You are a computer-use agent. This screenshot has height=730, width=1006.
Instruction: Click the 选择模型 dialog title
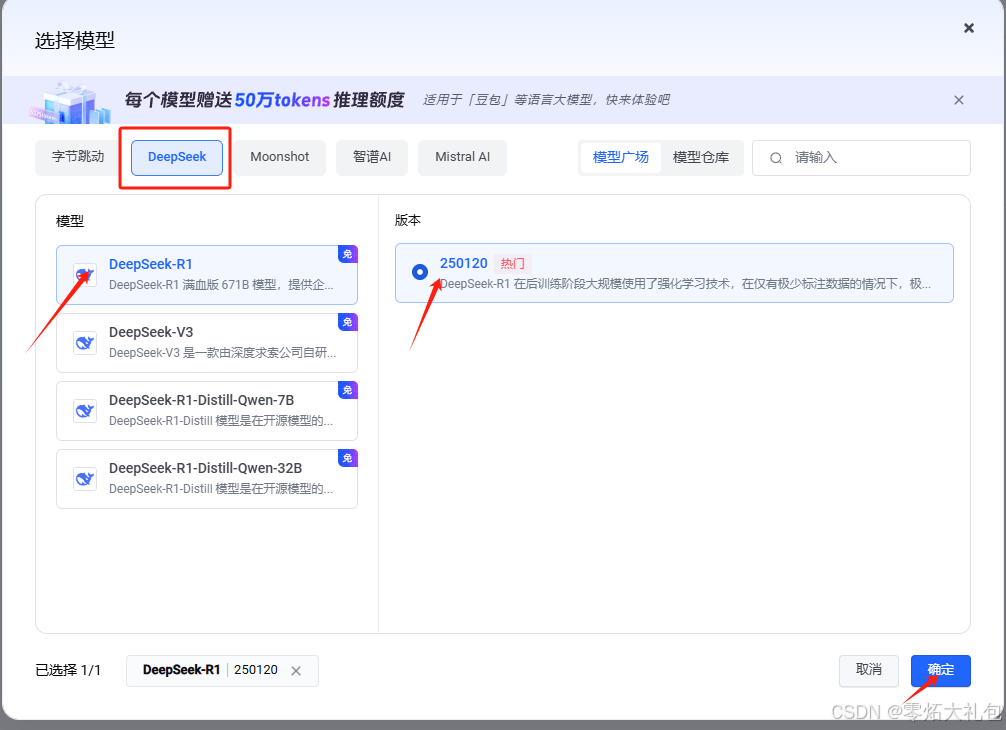(75, 41)
